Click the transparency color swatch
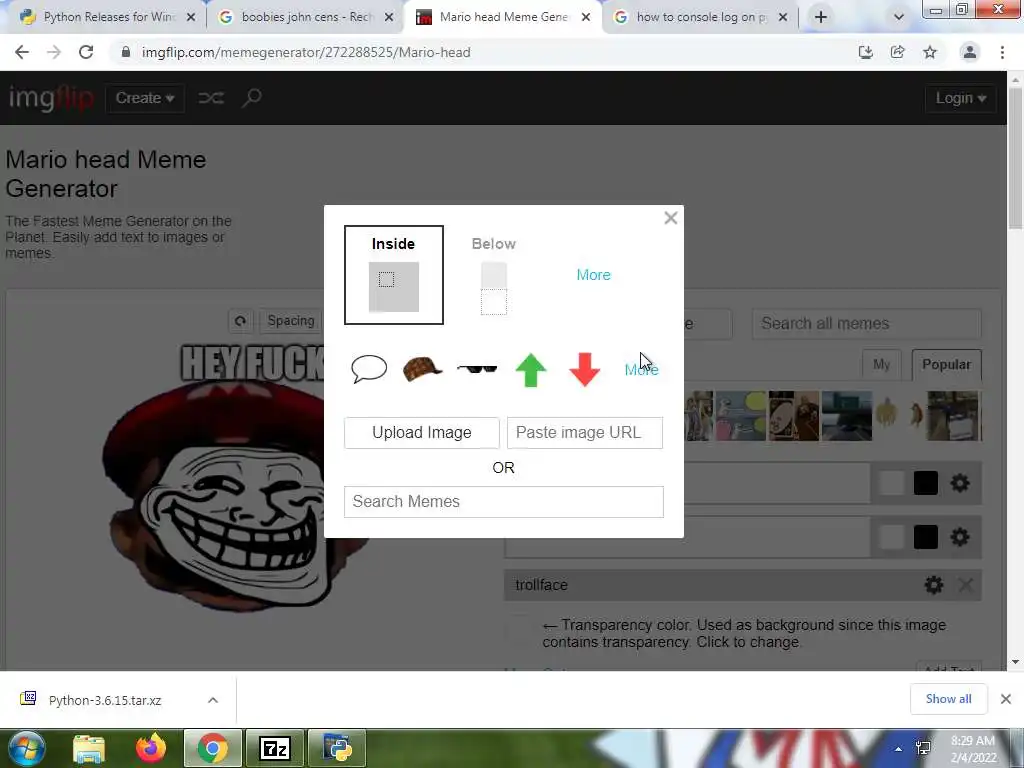This screenshot has width=1024, height=768. click(x=521, y=631)
